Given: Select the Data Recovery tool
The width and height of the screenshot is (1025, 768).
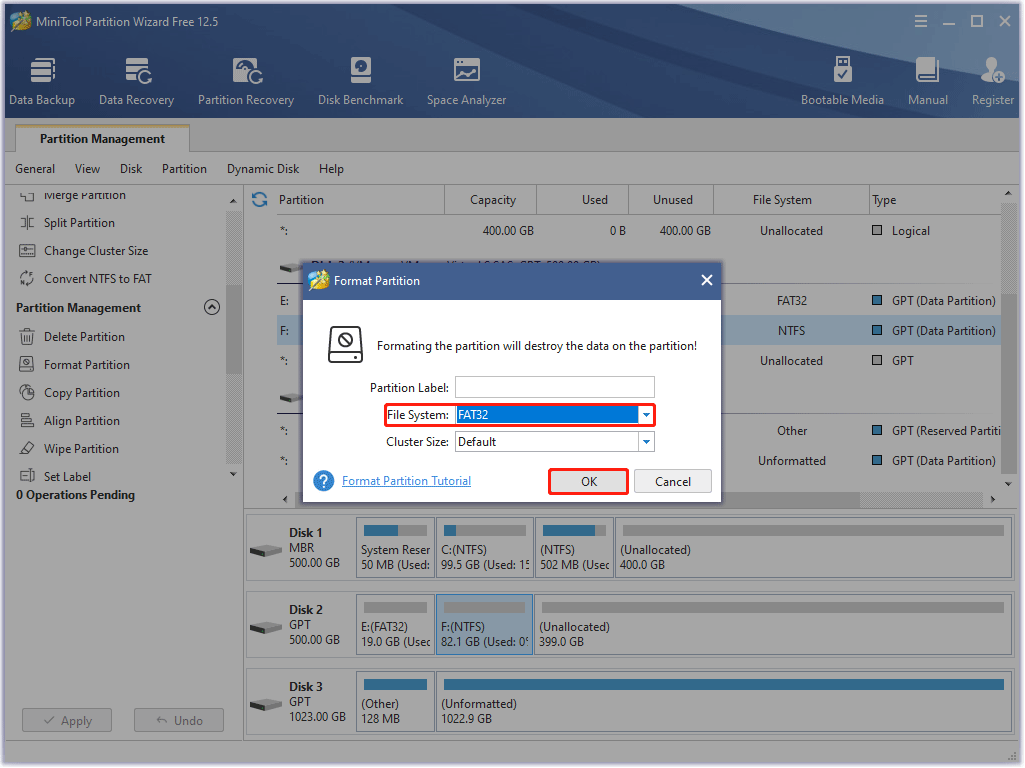Looking at the screenshot, I should pyautogui.click(x=136, y=80).
